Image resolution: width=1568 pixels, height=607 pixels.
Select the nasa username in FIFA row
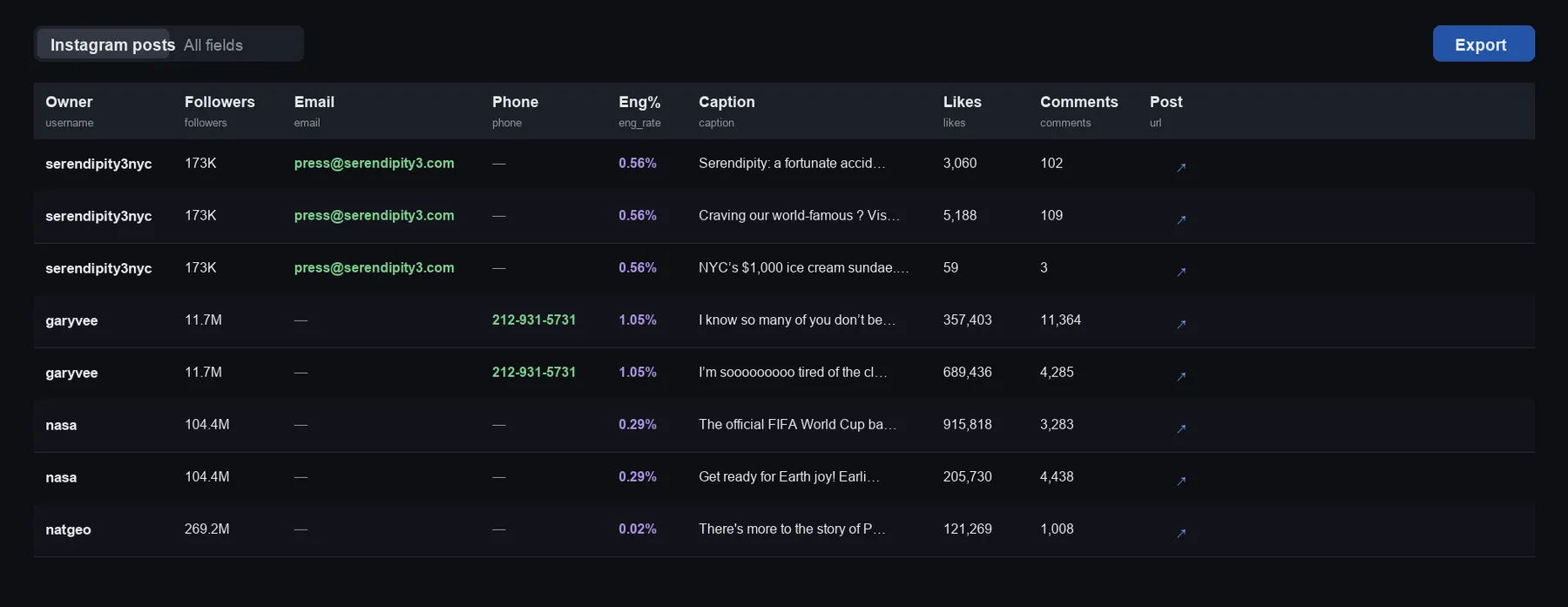click(61, 425)
